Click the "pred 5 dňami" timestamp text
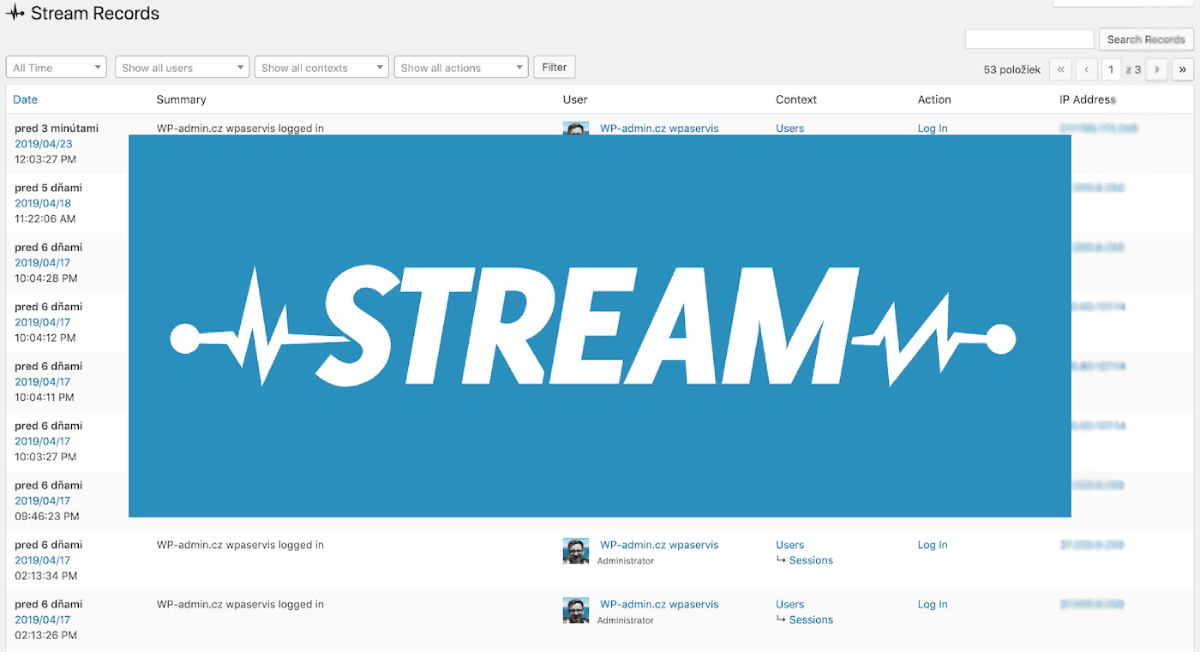The width and height of the screenshot is (1200, 652). (x=48, y=188)
